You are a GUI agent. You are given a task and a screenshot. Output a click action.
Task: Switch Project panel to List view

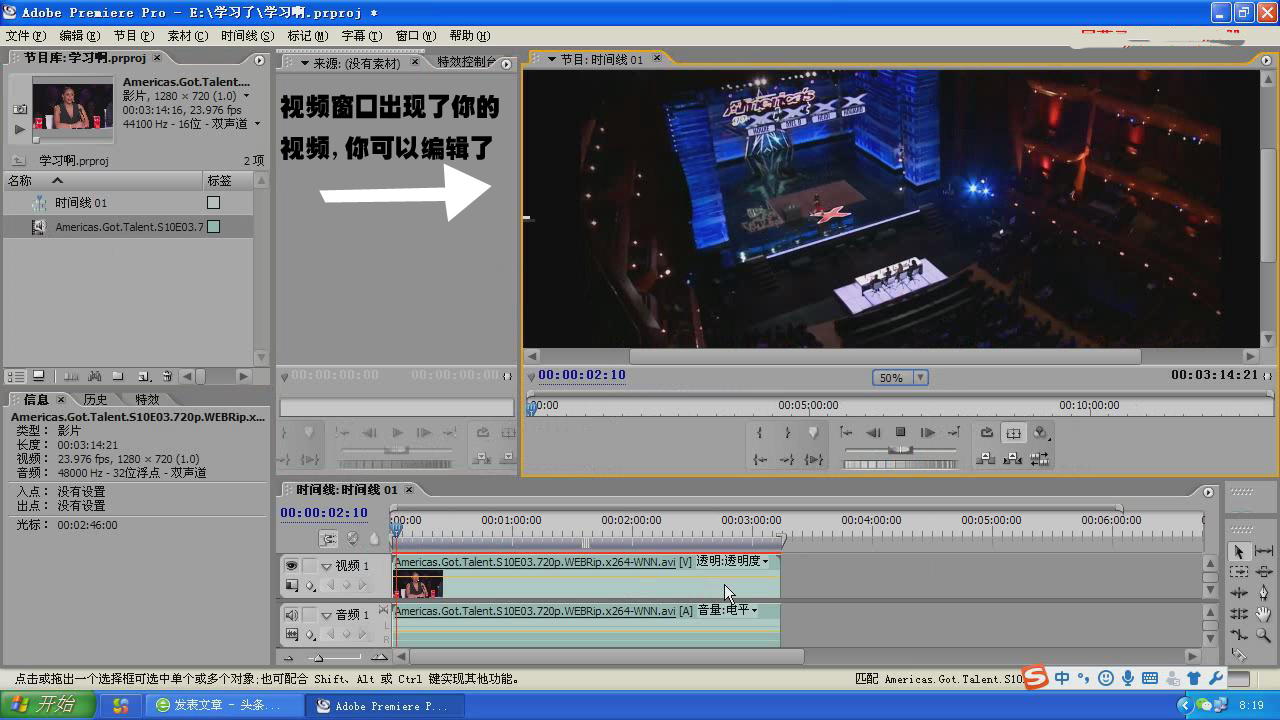pyautogui.click(x=16, y=376)
